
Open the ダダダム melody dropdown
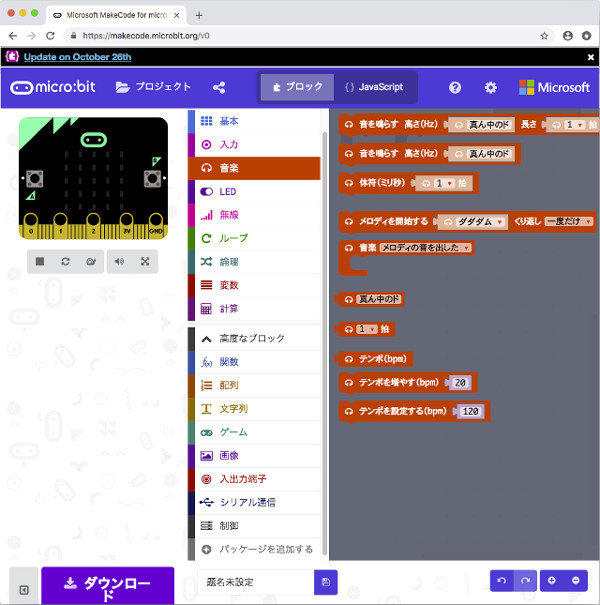(474, 222)
